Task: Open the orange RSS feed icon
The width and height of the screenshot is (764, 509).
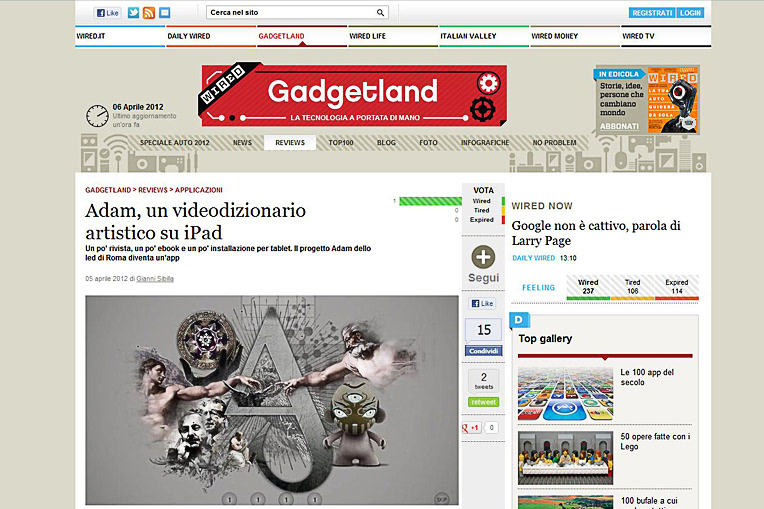Action: pos(149,13)
